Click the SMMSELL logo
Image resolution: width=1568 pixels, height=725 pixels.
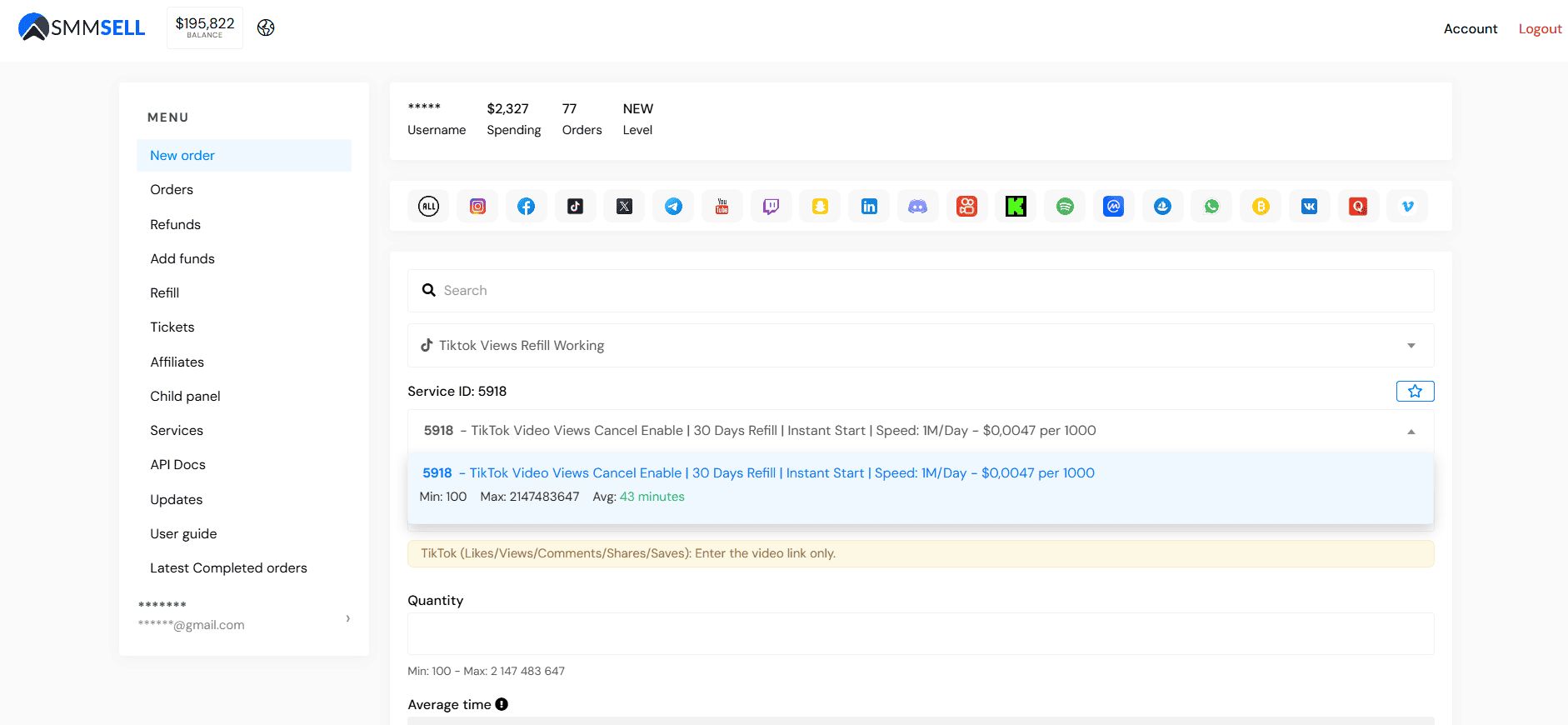tap(82, 27)
